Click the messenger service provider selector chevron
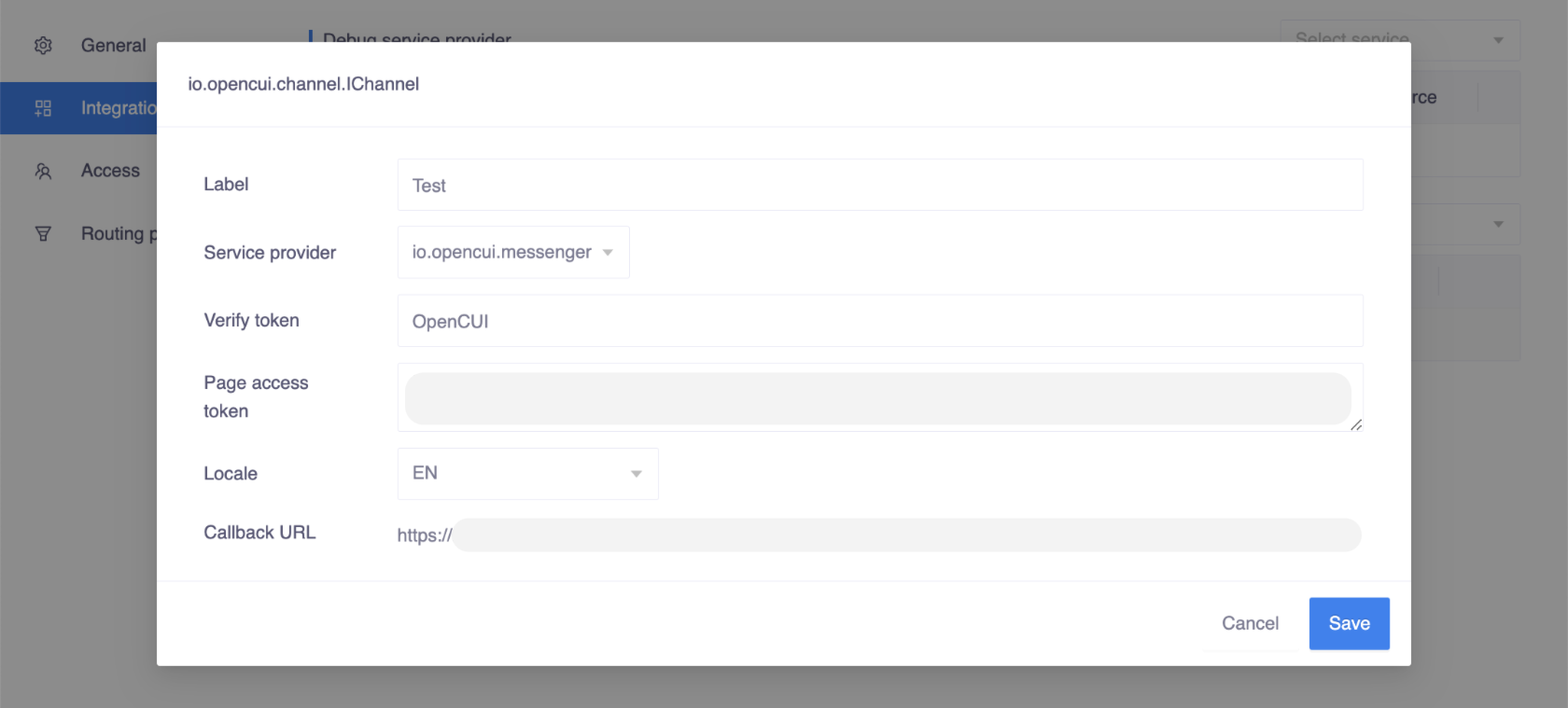Screen dimensions: 1568x708 click(x=608, y=252)
